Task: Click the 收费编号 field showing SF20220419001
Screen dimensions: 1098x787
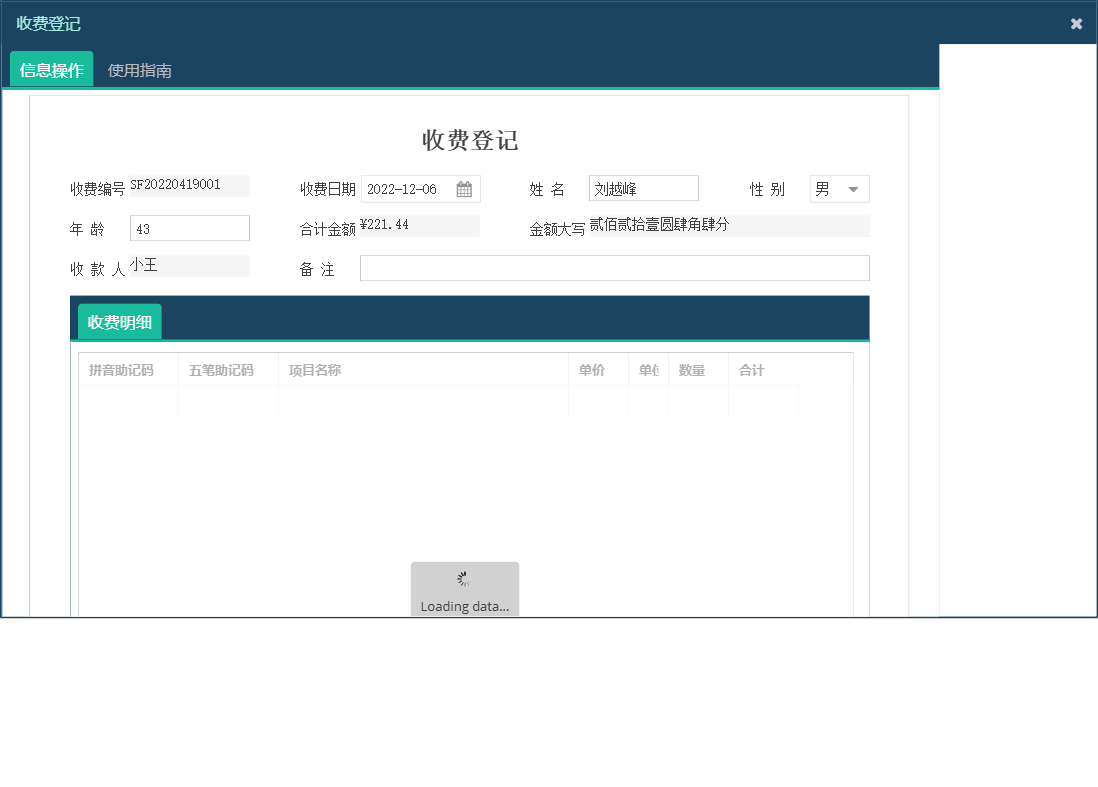Action: pos(190,185)
